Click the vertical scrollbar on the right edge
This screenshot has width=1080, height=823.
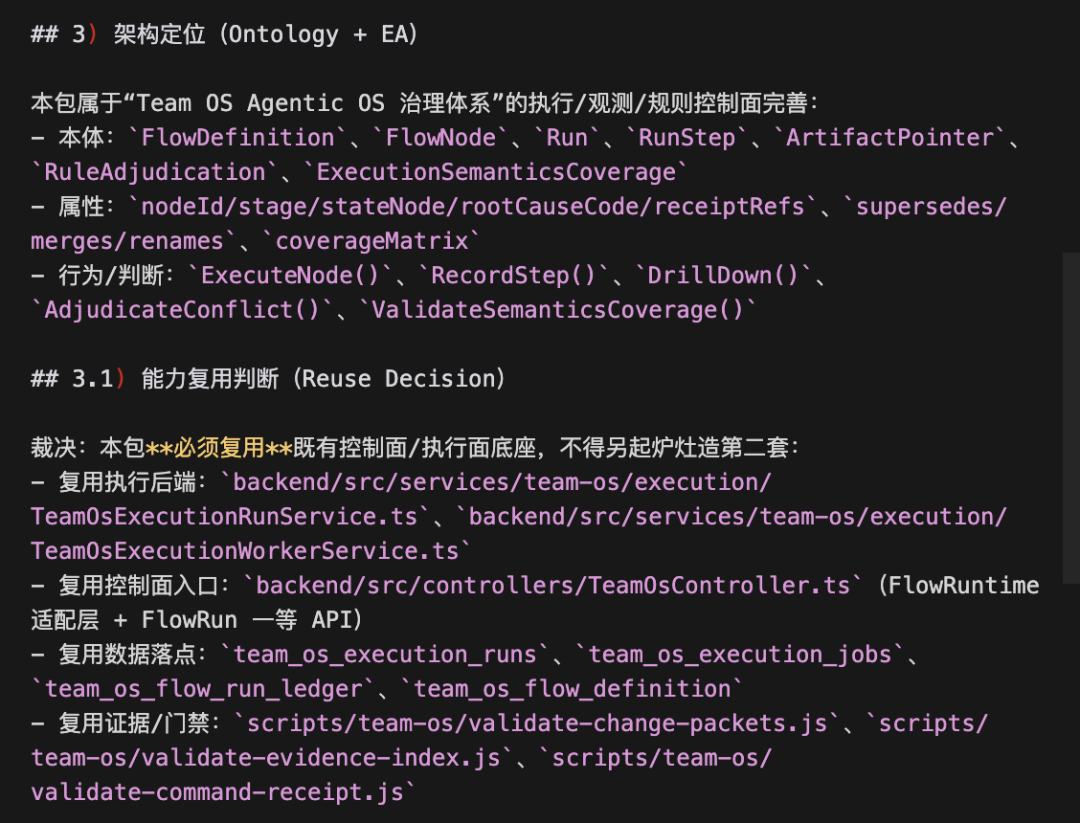[x=1071, y=419]
